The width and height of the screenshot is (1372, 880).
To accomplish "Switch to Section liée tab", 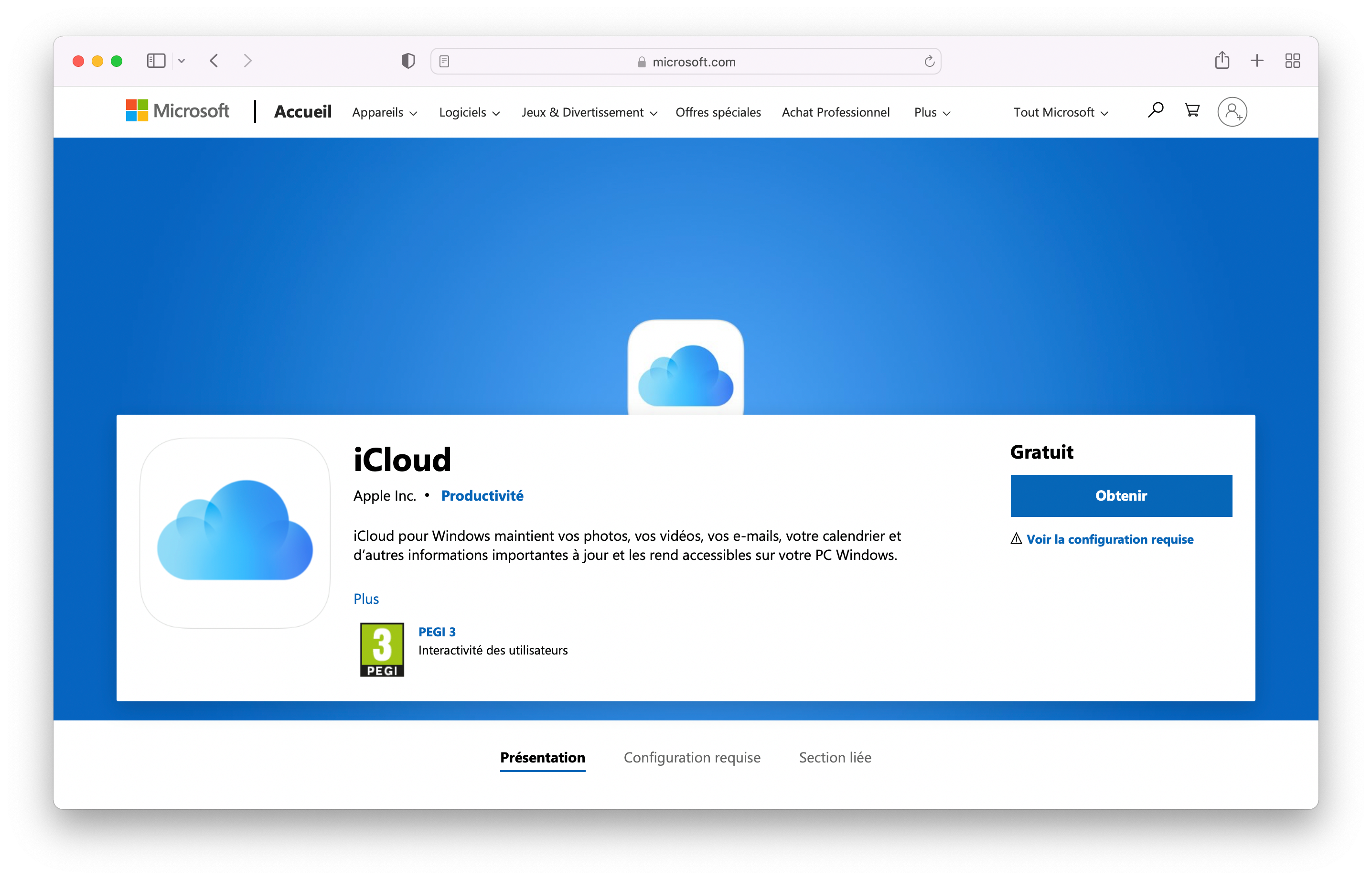I will tap(835, 757).
